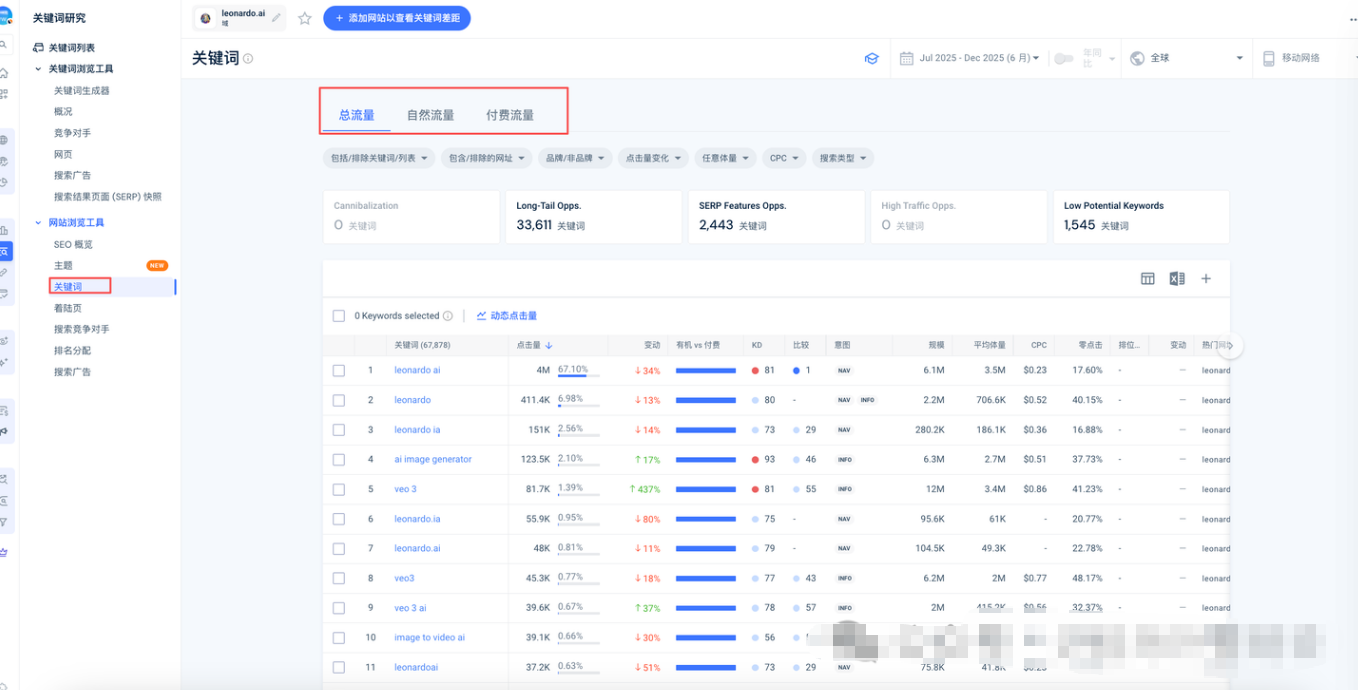
Task: Open 关键词生成器 in the sidebar
Action: 82,91
